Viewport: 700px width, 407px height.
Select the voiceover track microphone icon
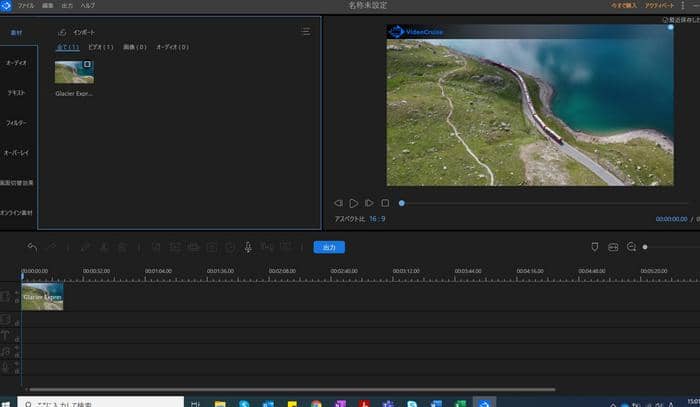[x=5, y=368]
